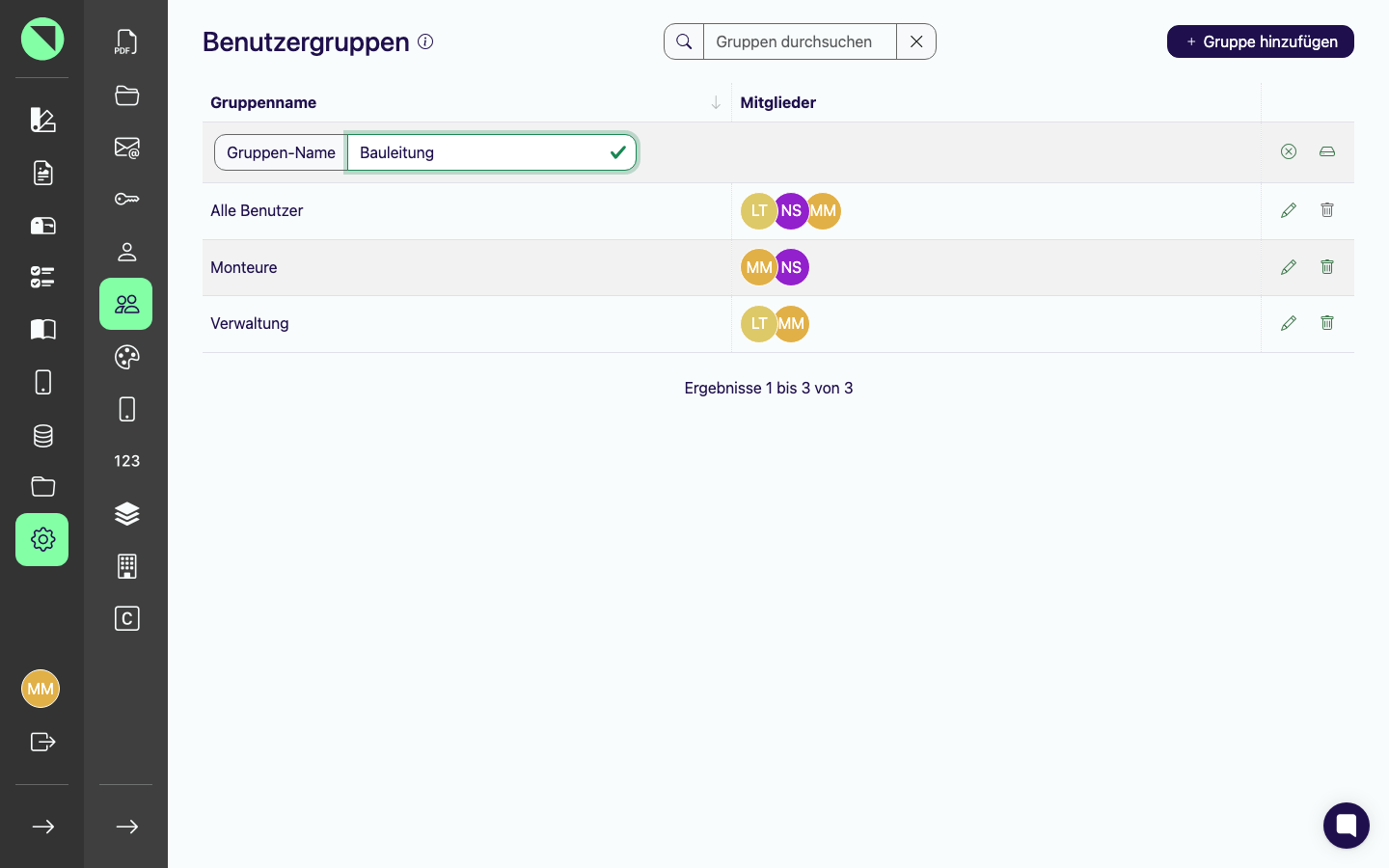The image size is (1389, 868).
Task: Open the single user icon
Action: [126, 252]
